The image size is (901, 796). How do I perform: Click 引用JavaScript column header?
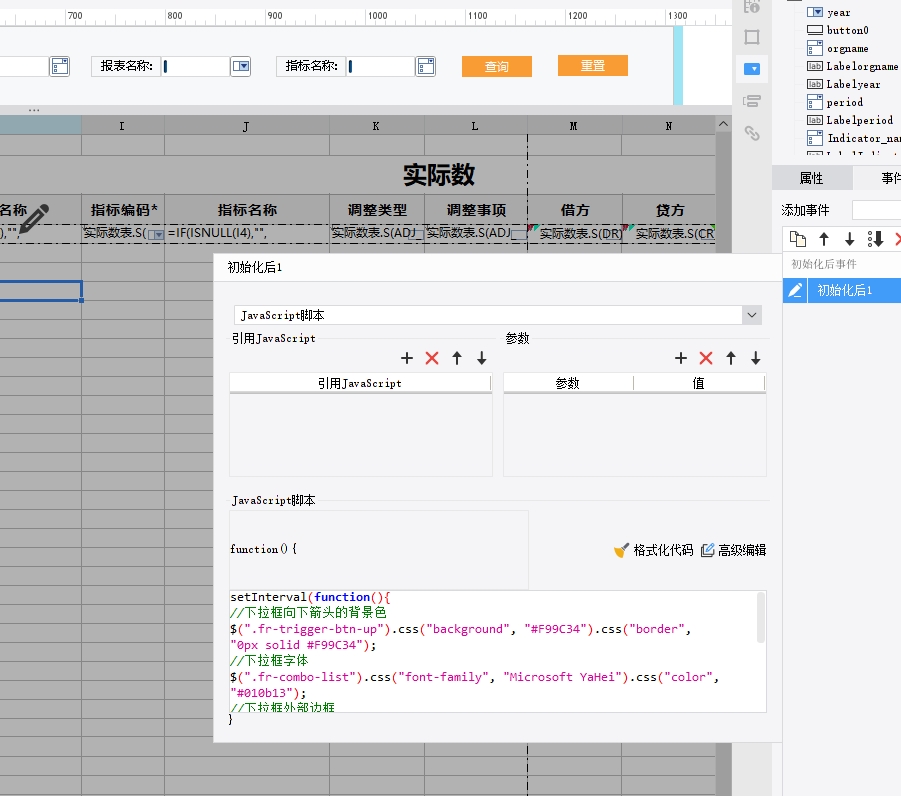point(360,383)
